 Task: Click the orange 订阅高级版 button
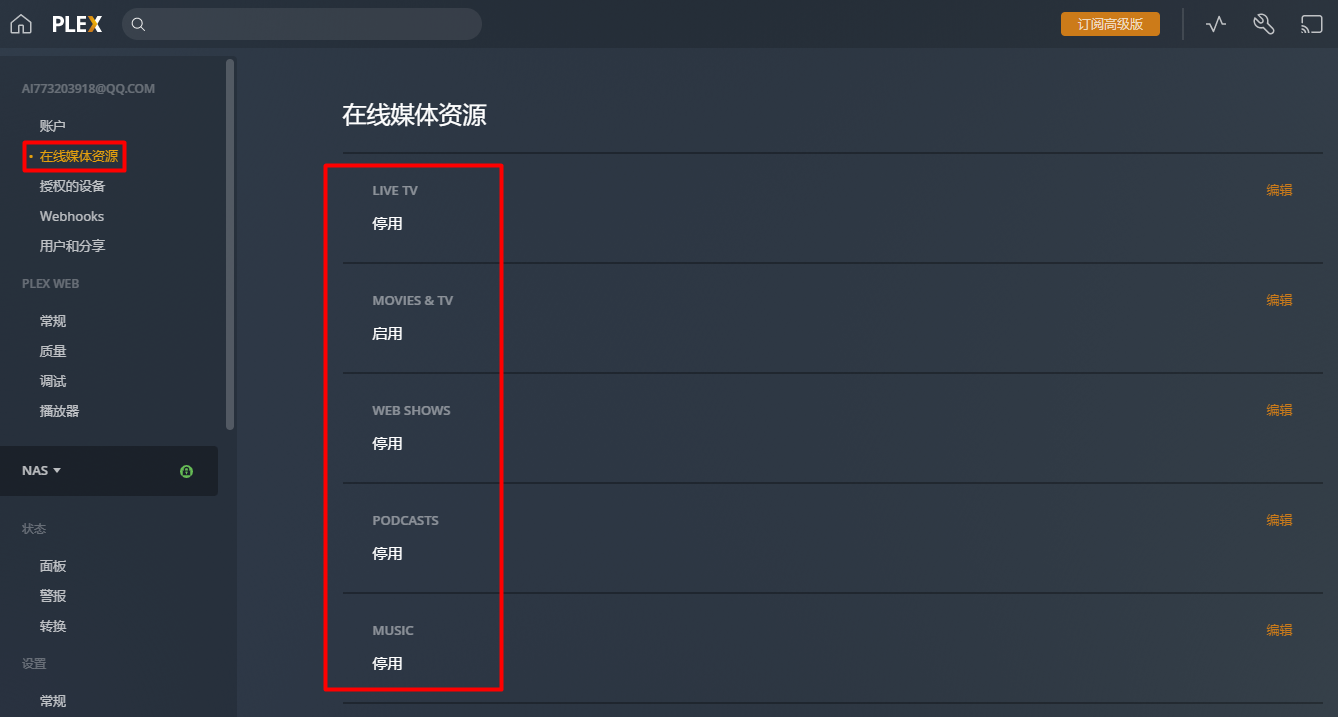point(1110,24)
